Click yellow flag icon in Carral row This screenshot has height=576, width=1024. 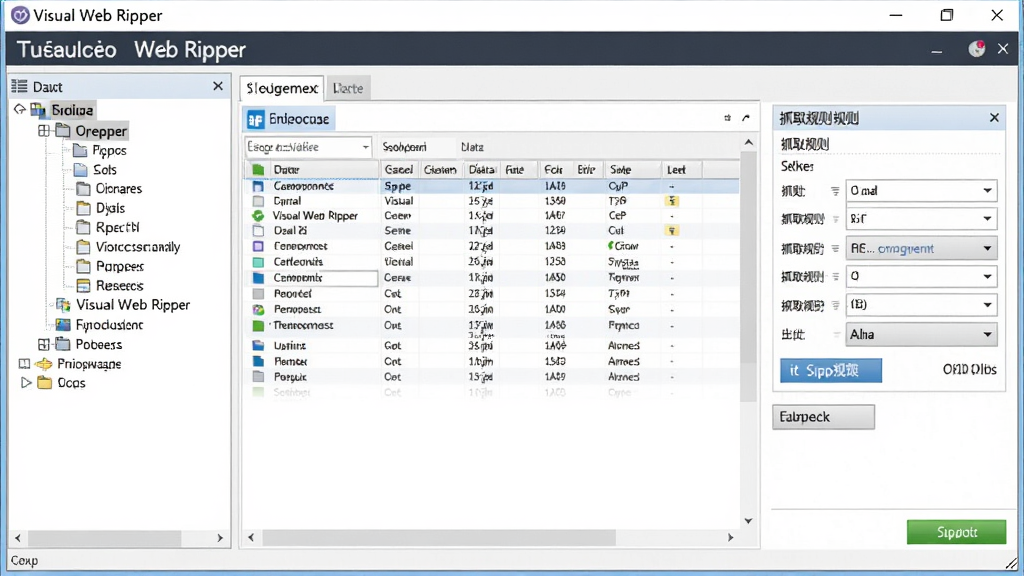(x=672, y=201)
